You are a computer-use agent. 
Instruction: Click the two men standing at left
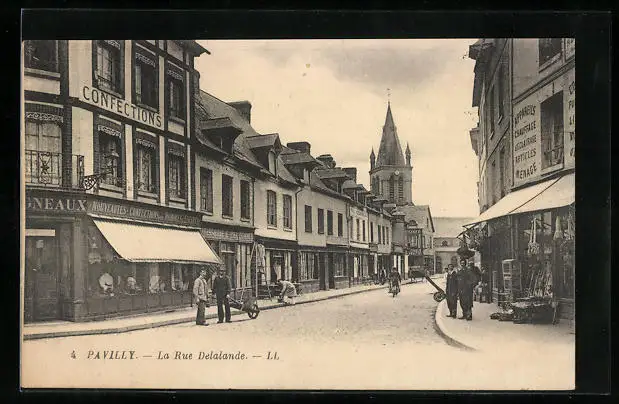(x=212, y=297)
